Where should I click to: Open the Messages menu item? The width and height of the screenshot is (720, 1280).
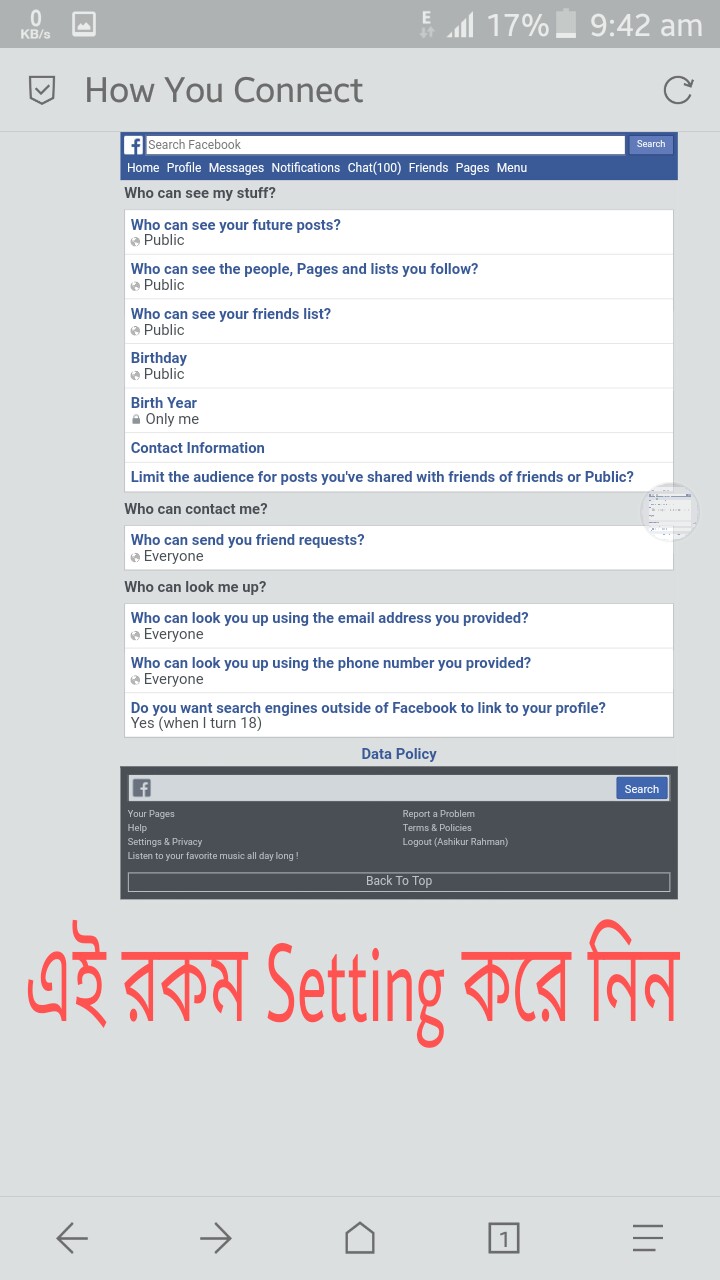pos(236,168)
